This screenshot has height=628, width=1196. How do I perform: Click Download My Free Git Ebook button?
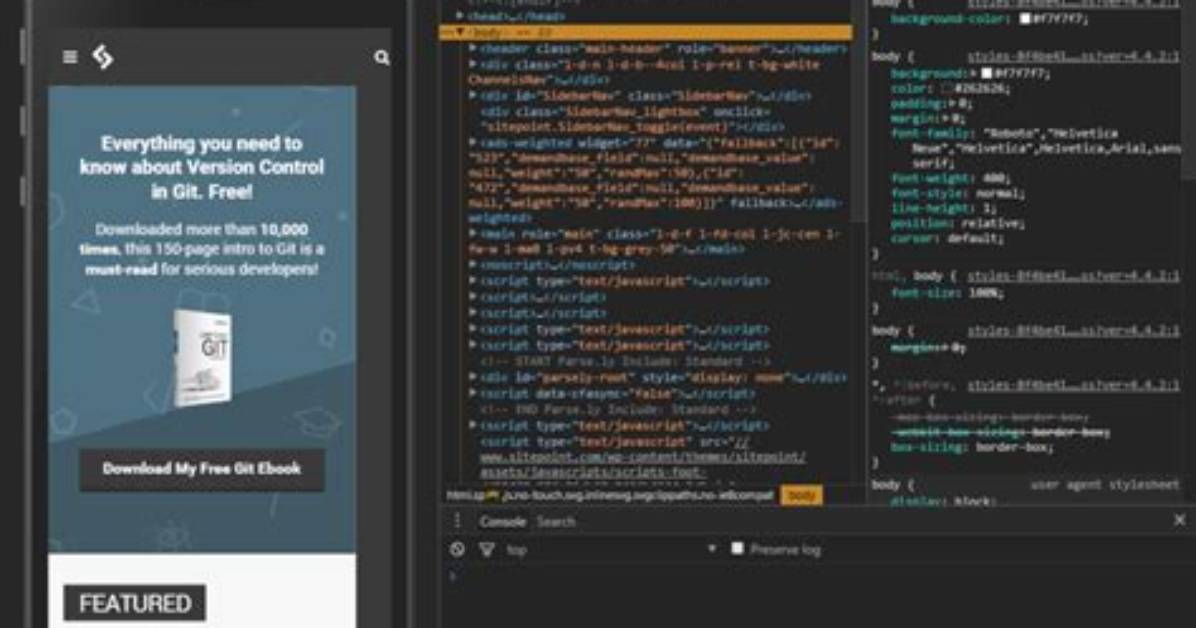(x=202, y=469)
